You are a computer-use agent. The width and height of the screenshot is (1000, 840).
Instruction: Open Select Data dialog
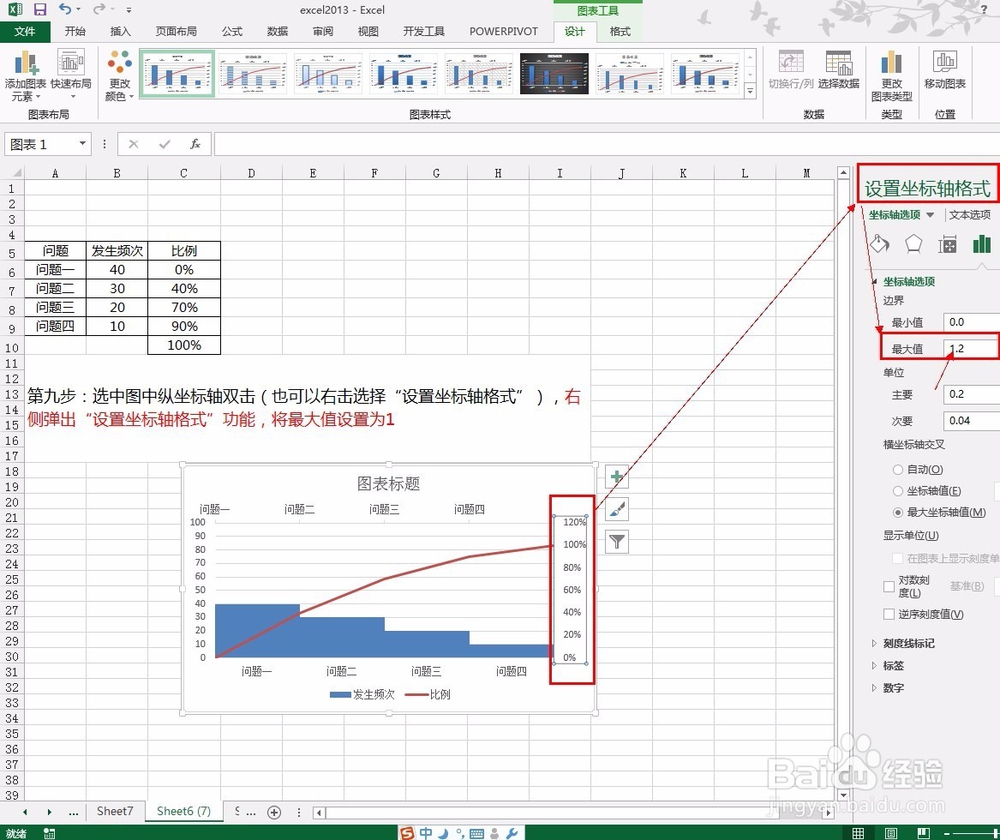(839, 70)
